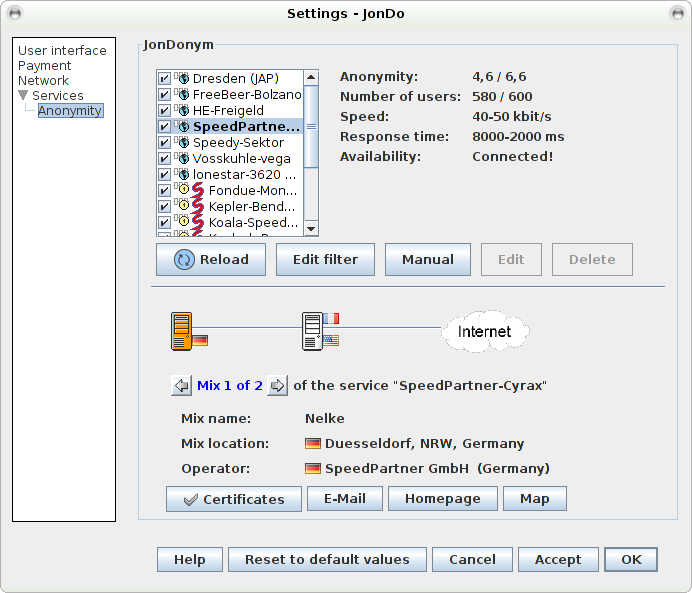This screenshot has width=692, height=593.
Task: Go to previous mix with left arrow
Action: [181, 386]
